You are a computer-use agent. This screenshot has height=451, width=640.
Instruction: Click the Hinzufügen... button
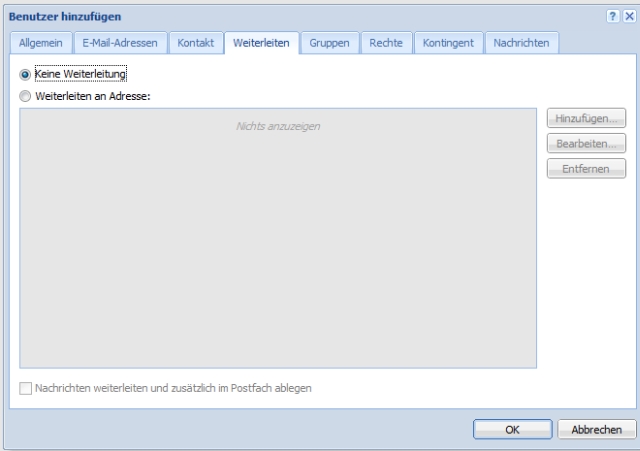pos(586,119)
